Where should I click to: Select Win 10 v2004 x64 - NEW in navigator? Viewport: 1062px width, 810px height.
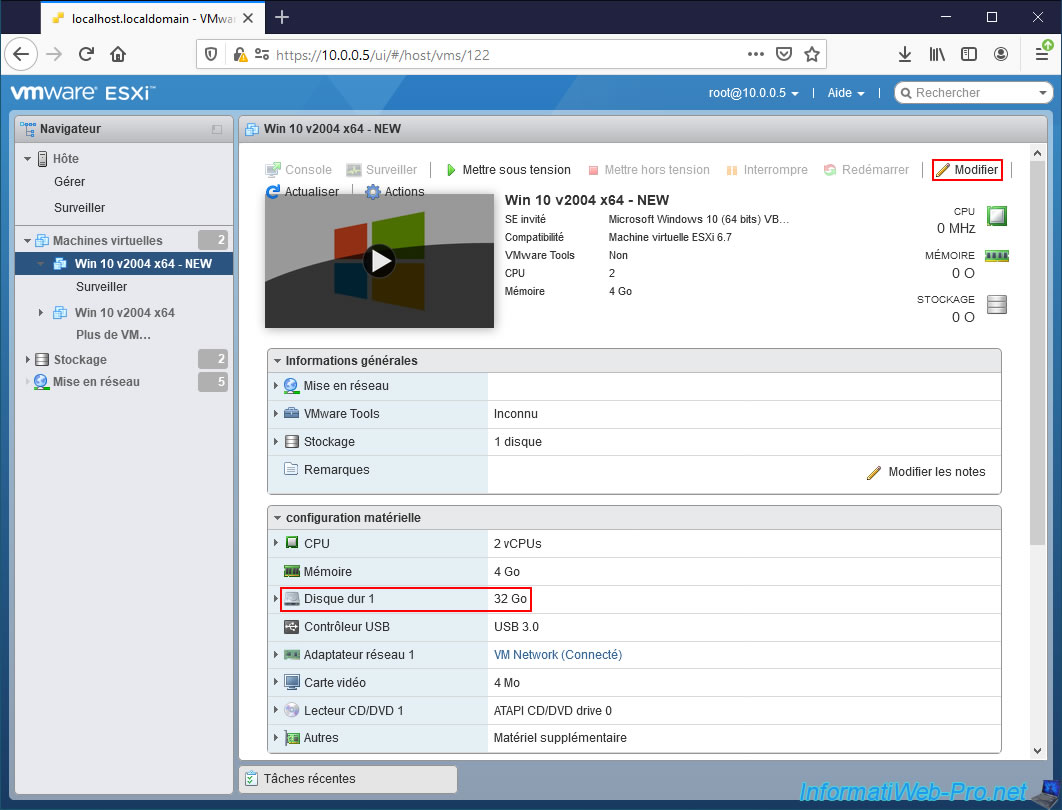(x=125, y=263)
